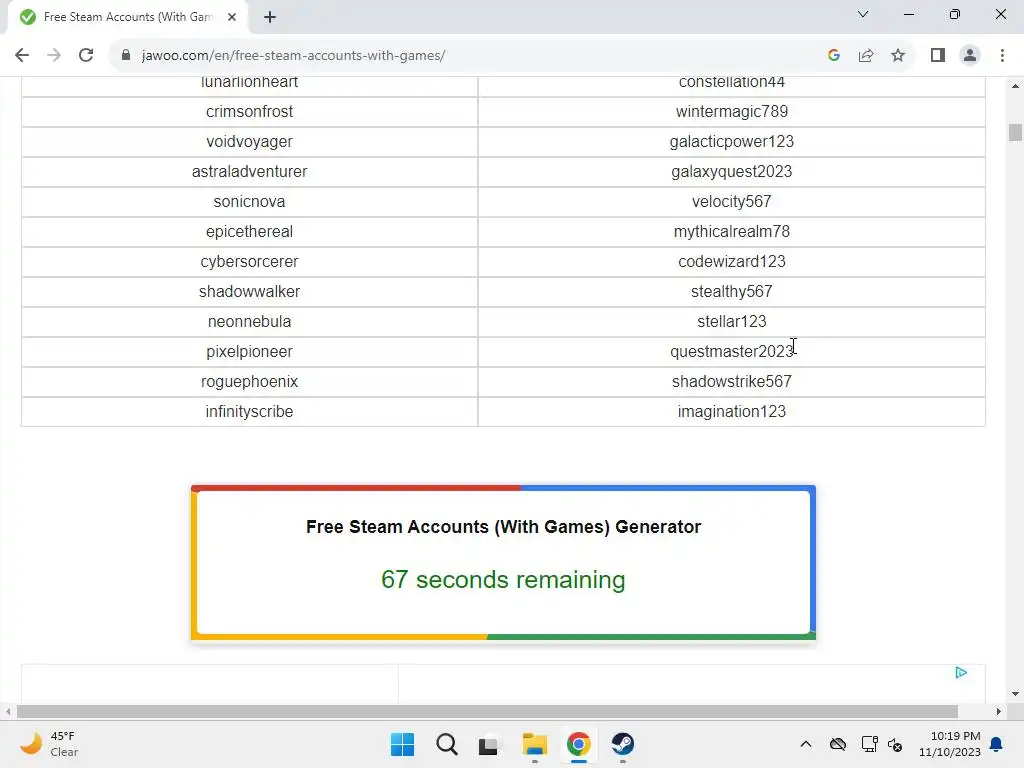Click the horizontal scrollbar left arrow
1024x768 pixels.
coord(8,711)
